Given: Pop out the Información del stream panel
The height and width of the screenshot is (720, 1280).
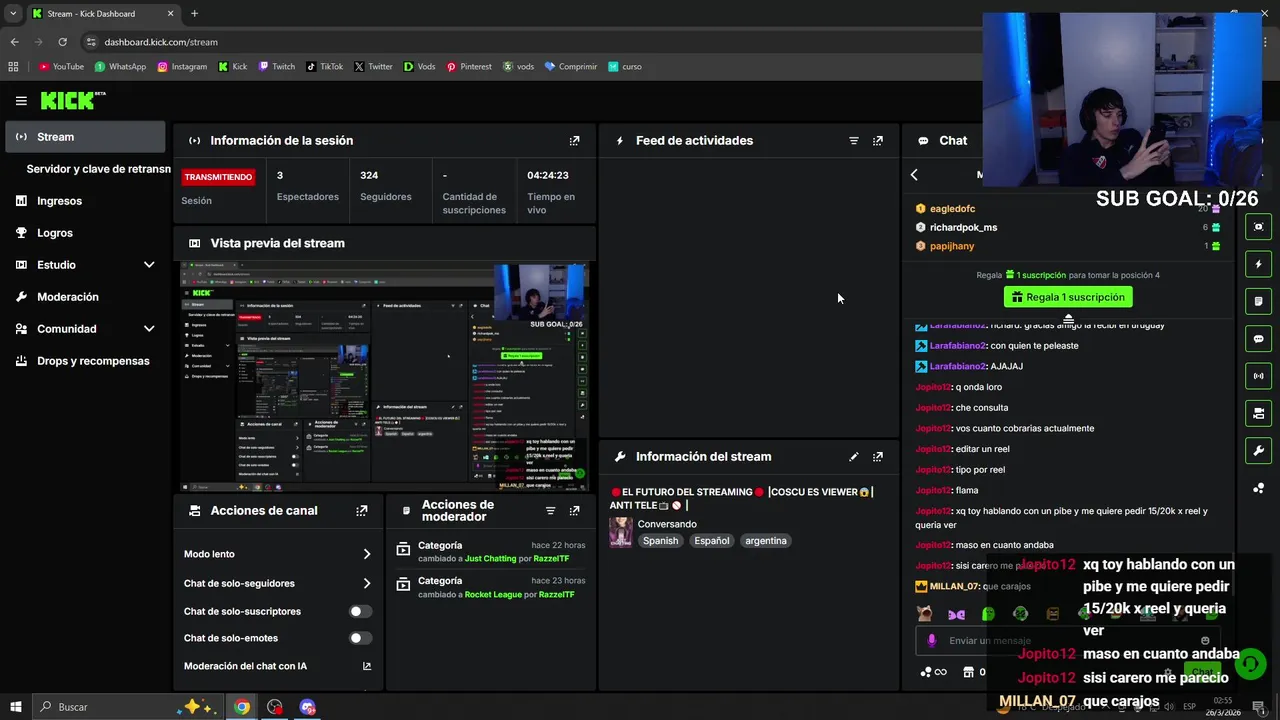Looking at the screenshot, I should click(878, 457).
